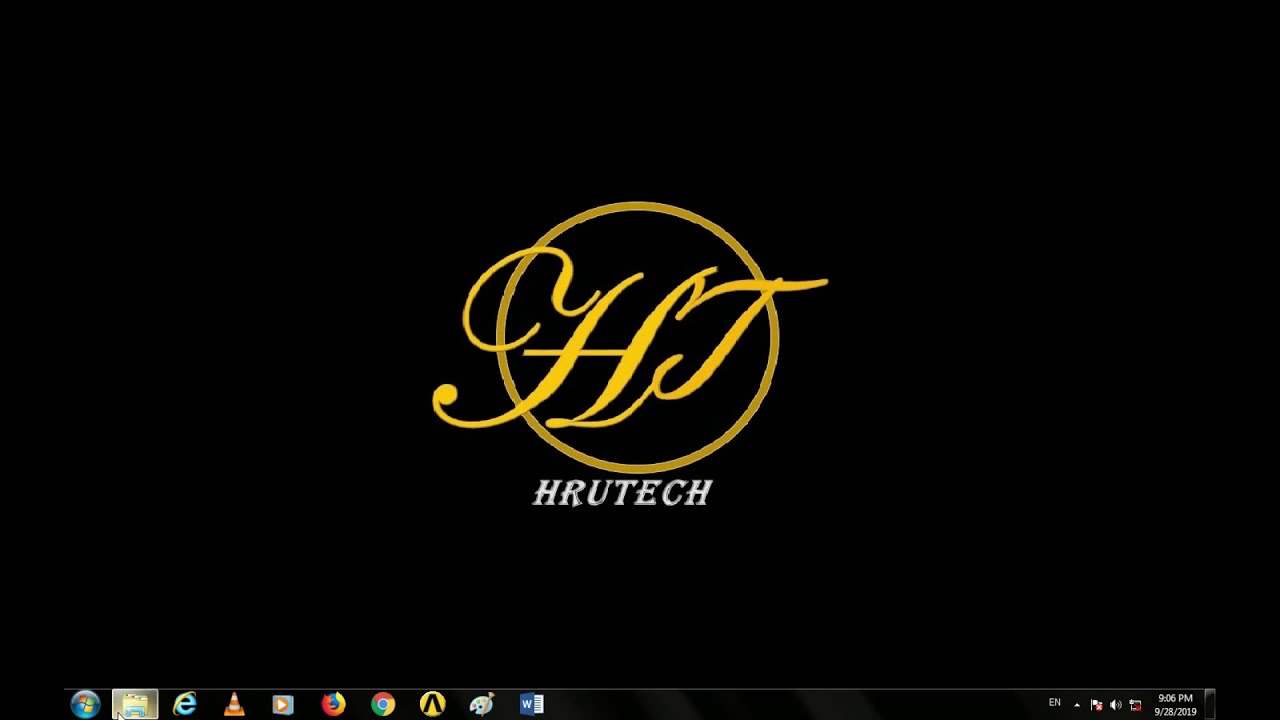Click the EN language indicator
Image resolution: width=1280 pixels, height=720 pixels.
pos(1054,703)
